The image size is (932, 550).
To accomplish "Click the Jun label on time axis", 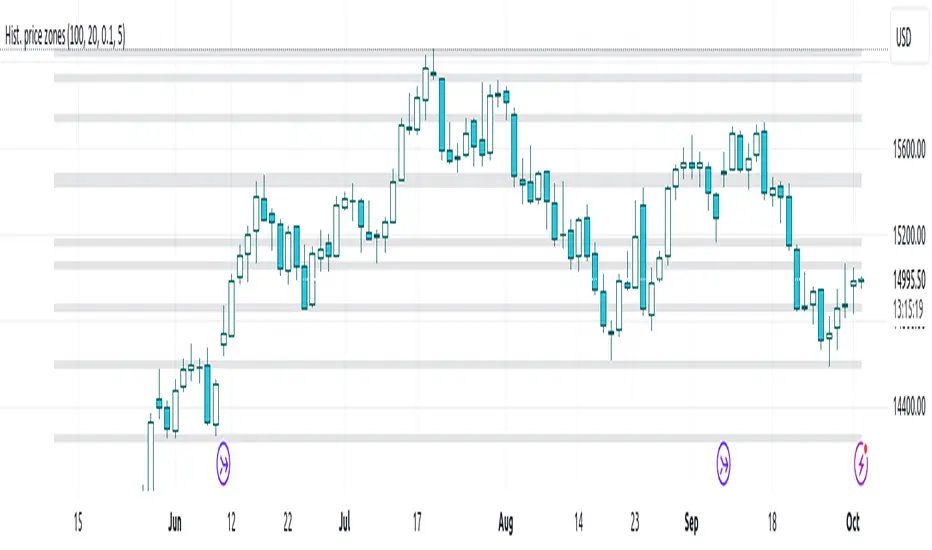I will coord(176,522).
